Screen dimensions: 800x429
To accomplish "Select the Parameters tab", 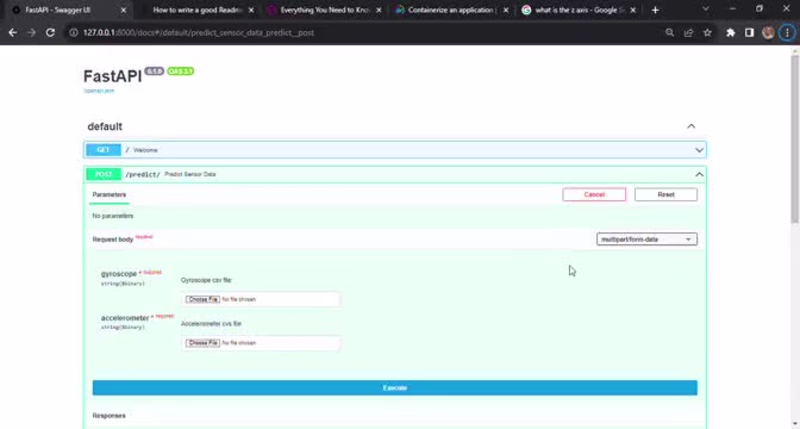I will (109, 195).
